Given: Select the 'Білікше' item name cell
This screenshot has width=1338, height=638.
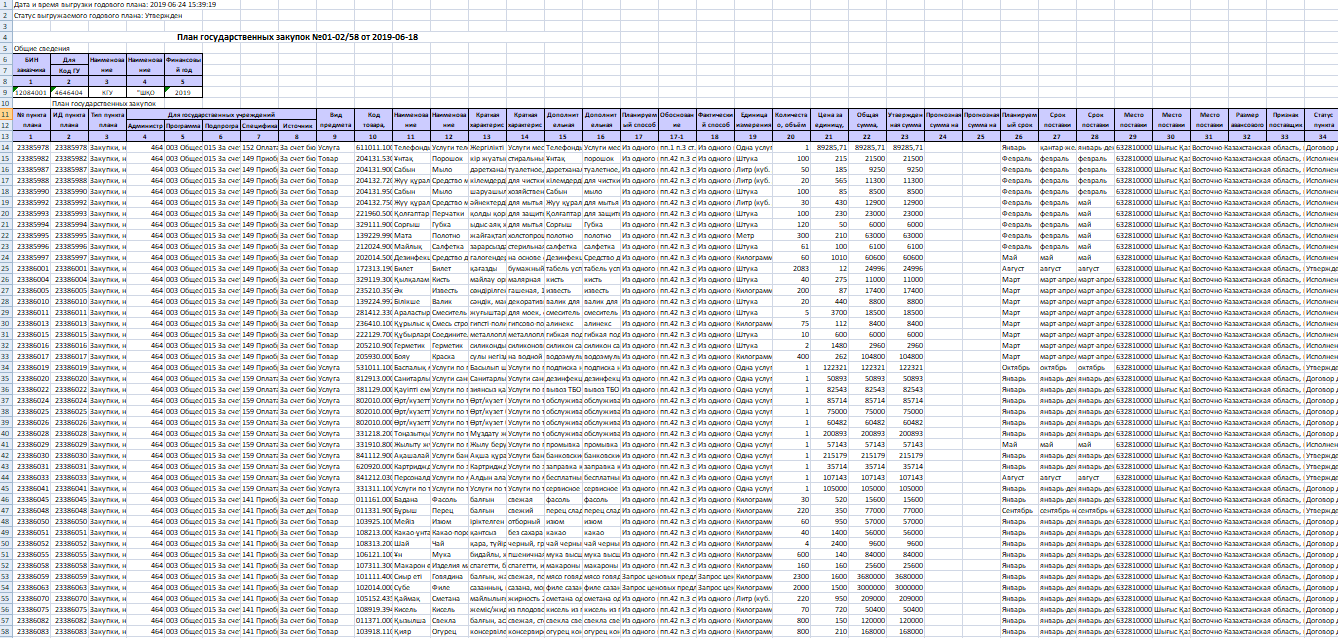Looking at the screenshot, I should pos(411,301).
